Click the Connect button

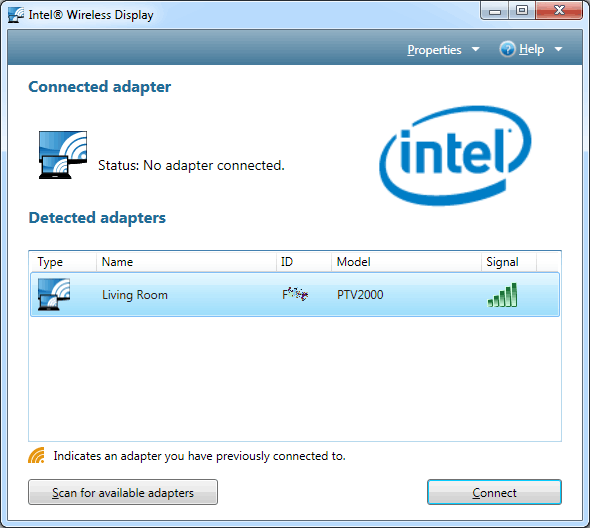point(494,492)
